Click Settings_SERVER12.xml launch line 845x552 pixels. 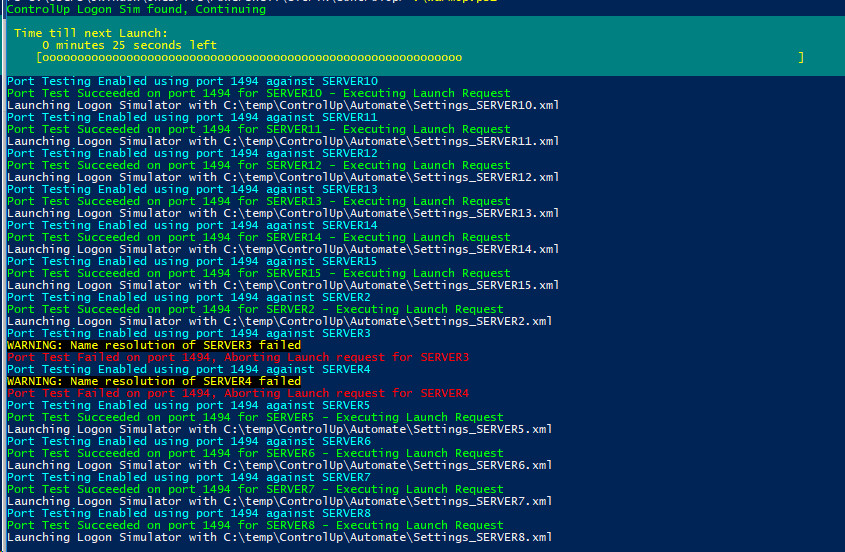coord(283,177)
